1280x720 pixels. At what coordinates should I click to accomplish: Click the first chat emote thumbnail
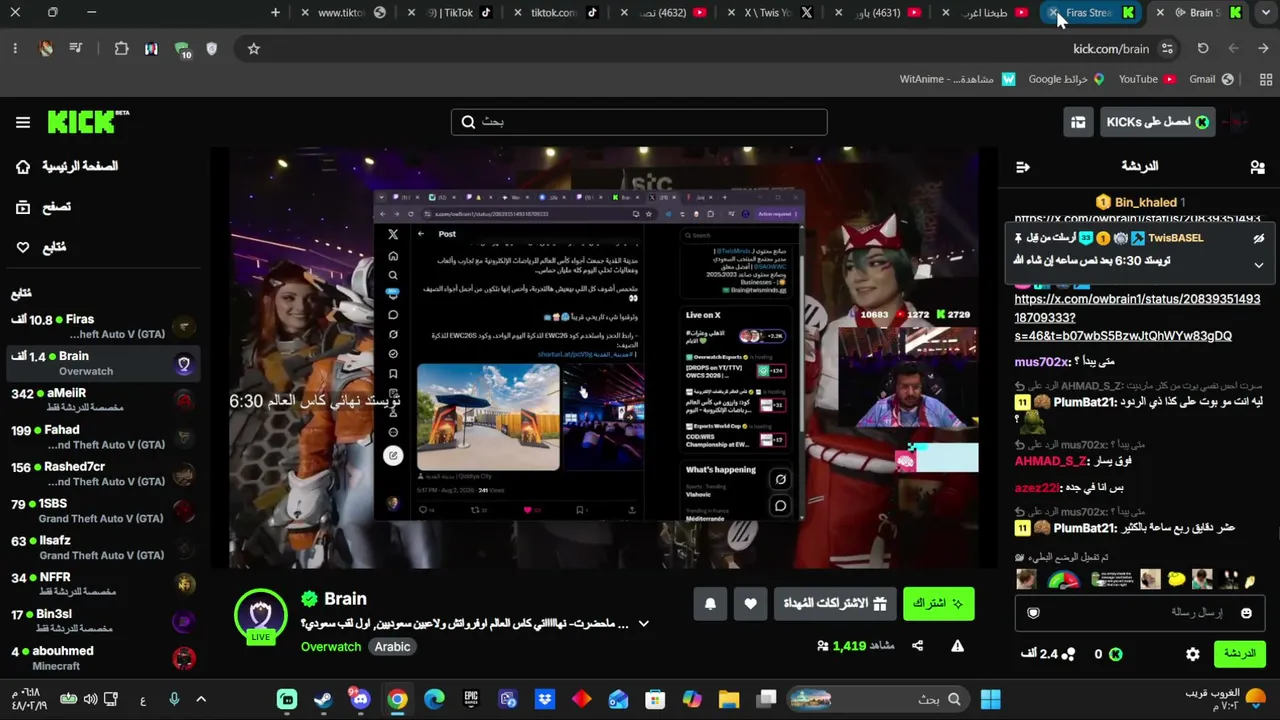point(1026,579)
